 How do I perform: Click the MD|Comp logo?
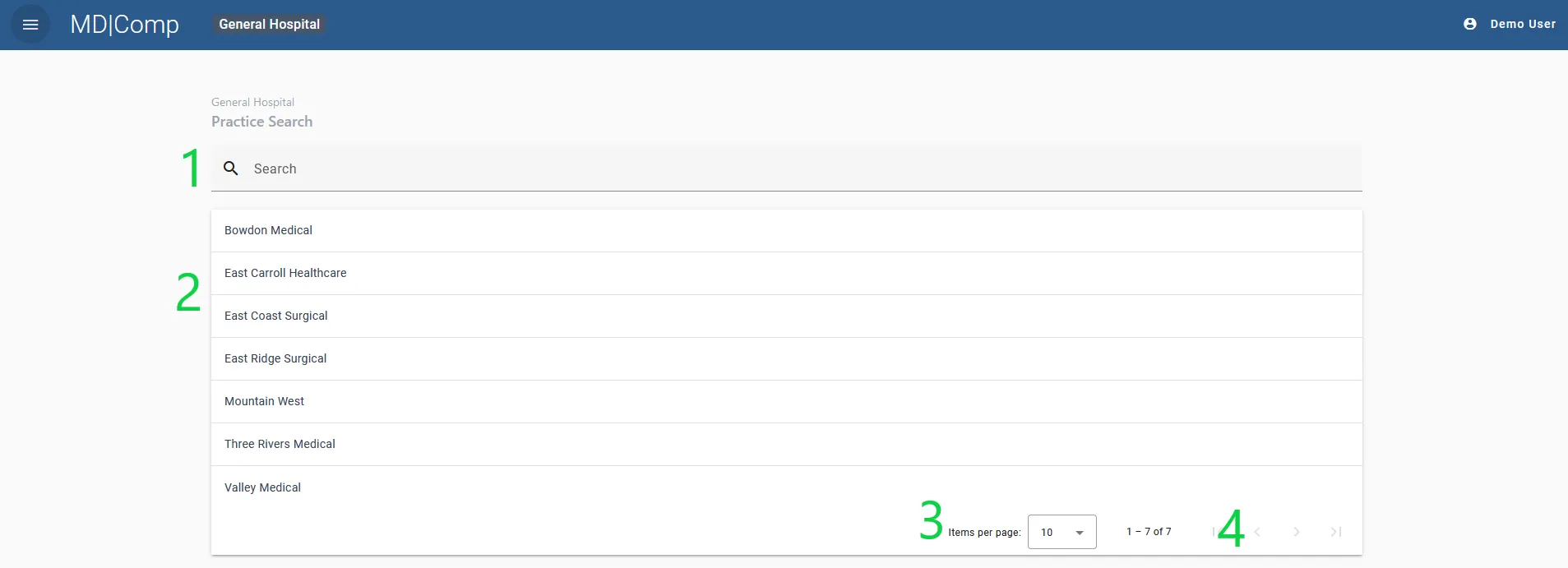click(x=125, y=25)
